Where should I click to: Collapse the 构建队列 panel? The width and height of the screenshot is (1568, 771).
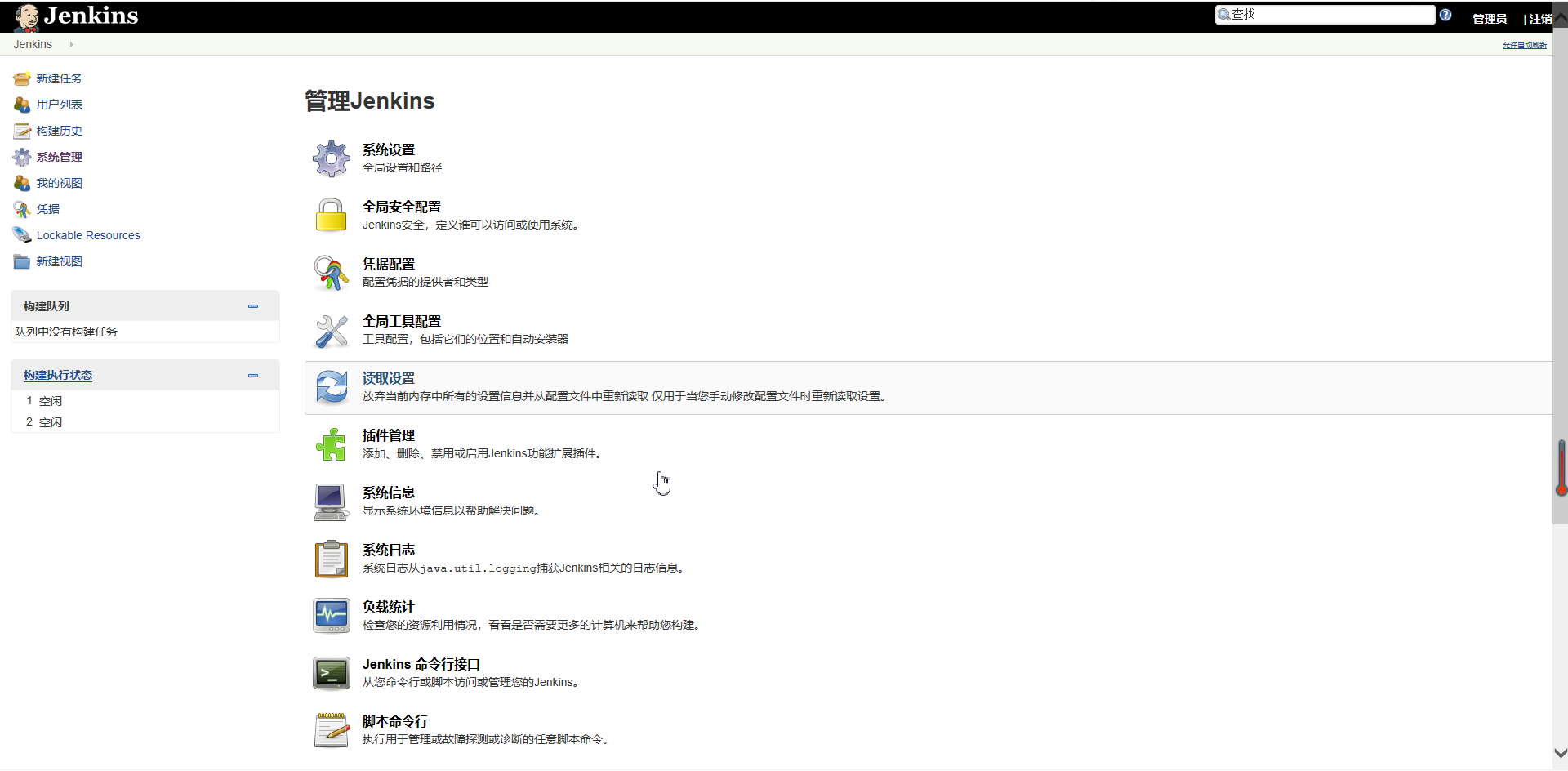click(x=253, y=306)
